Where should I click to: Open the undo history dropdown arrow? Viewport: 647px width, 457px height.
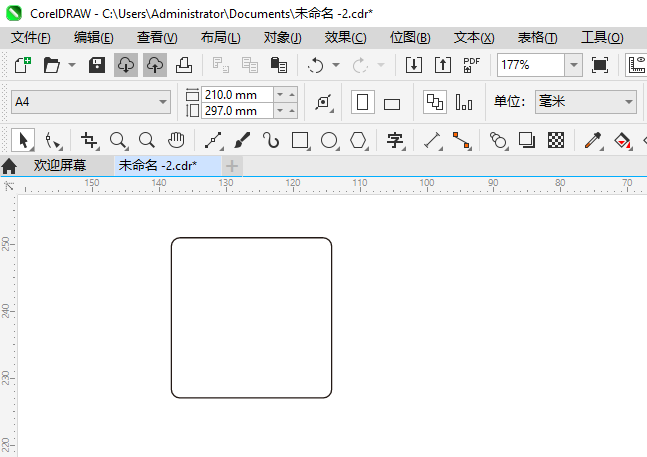(x=336, y=65)
